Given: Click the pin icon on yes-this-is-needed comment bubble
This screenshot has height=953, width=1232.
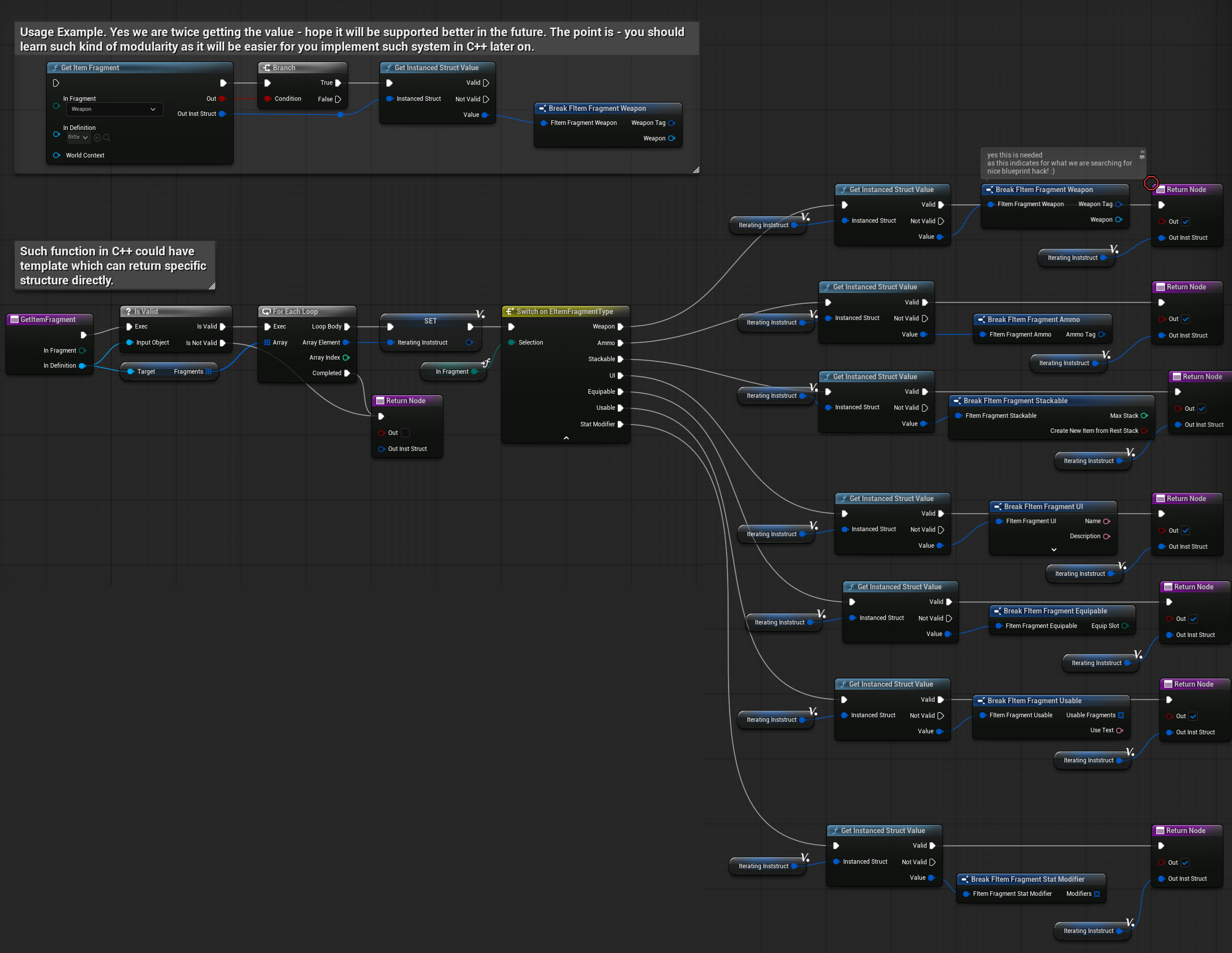Looking at the screenshot, I should coord(1142,151).
